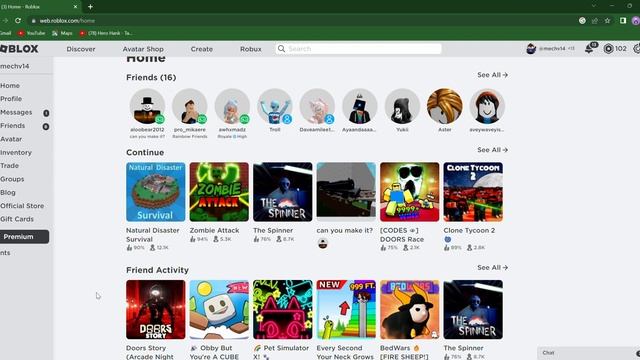This screenshot has height=360, width=640.
Task: Open the Maps bookmark
Action: [x=62, y=33]
